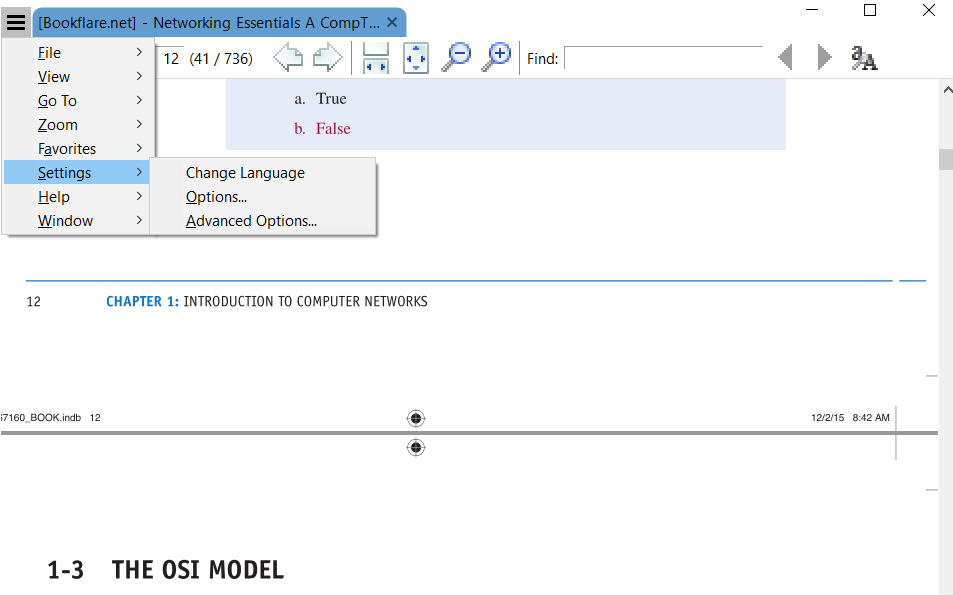Select the Fit Width toolbar icon
Screen dimensions: 953x595
pyautogui.click(x=376, y=58)
